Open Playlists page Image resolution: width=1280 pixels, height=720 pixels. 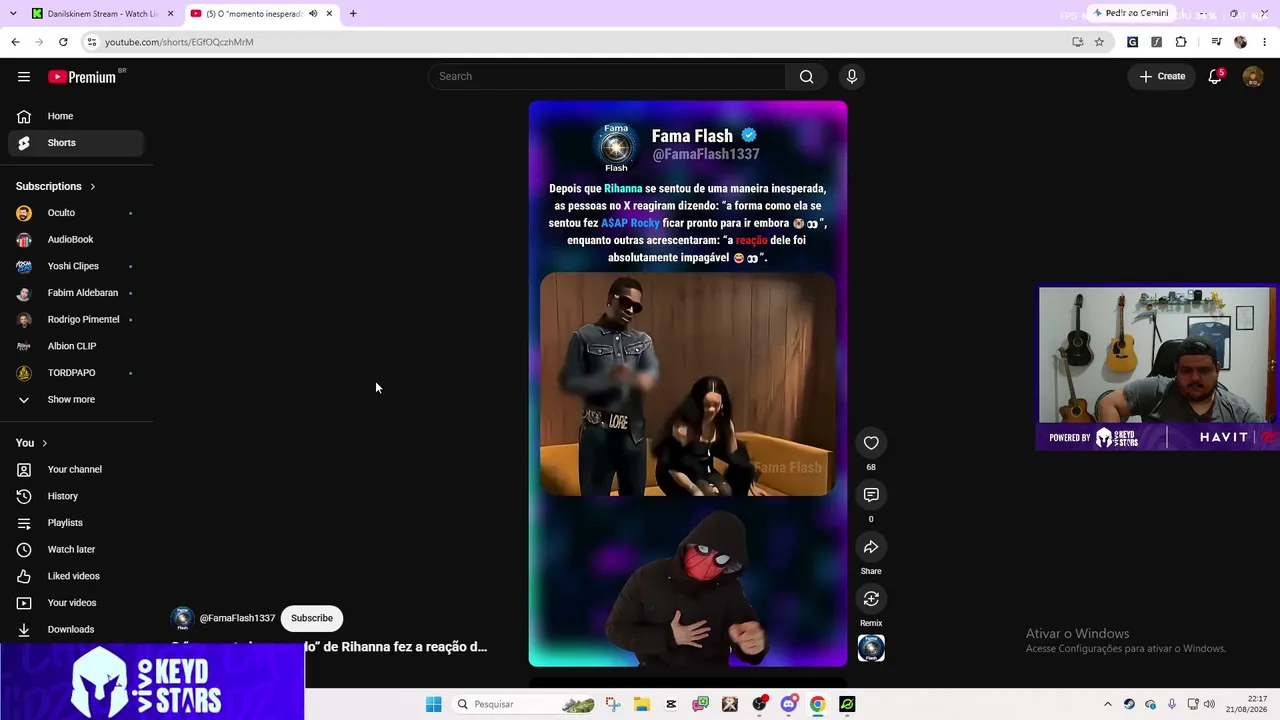76,523
